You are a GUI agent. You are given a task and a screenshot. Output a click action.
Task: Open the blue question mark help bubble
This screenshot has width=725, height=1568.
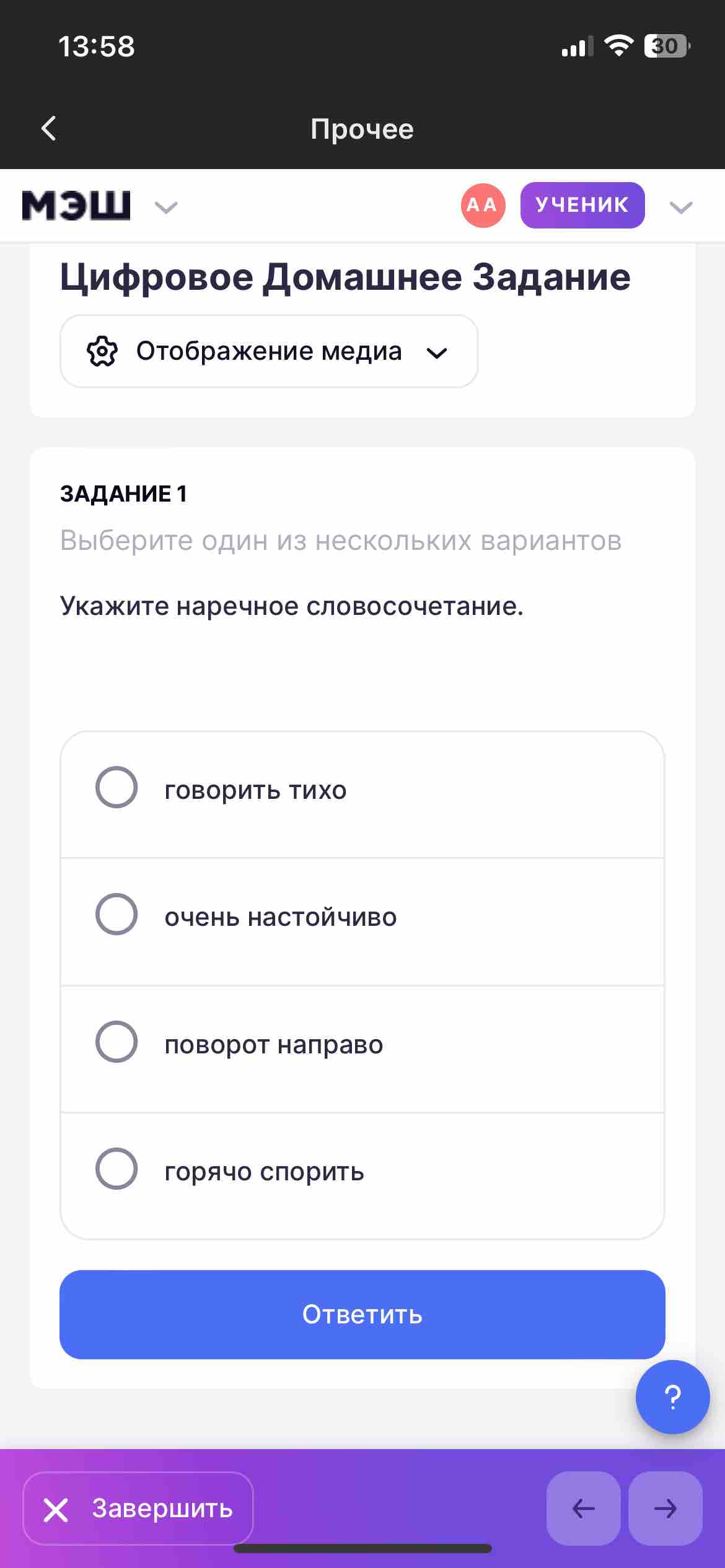coord(672,1397)
